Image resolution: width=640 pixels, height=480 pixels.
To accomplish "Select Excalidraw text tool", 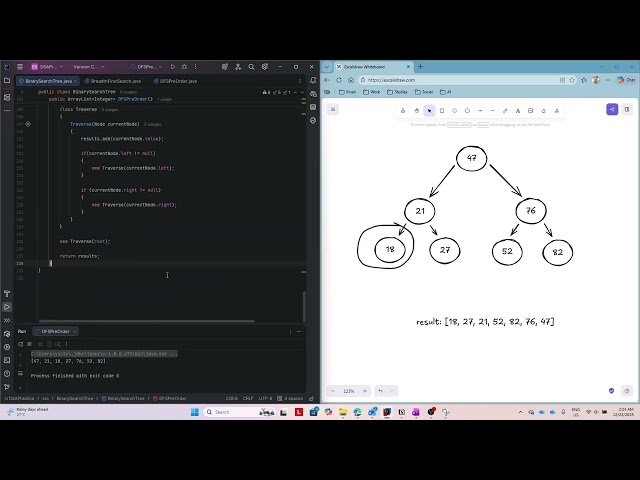I will point(518,111).
